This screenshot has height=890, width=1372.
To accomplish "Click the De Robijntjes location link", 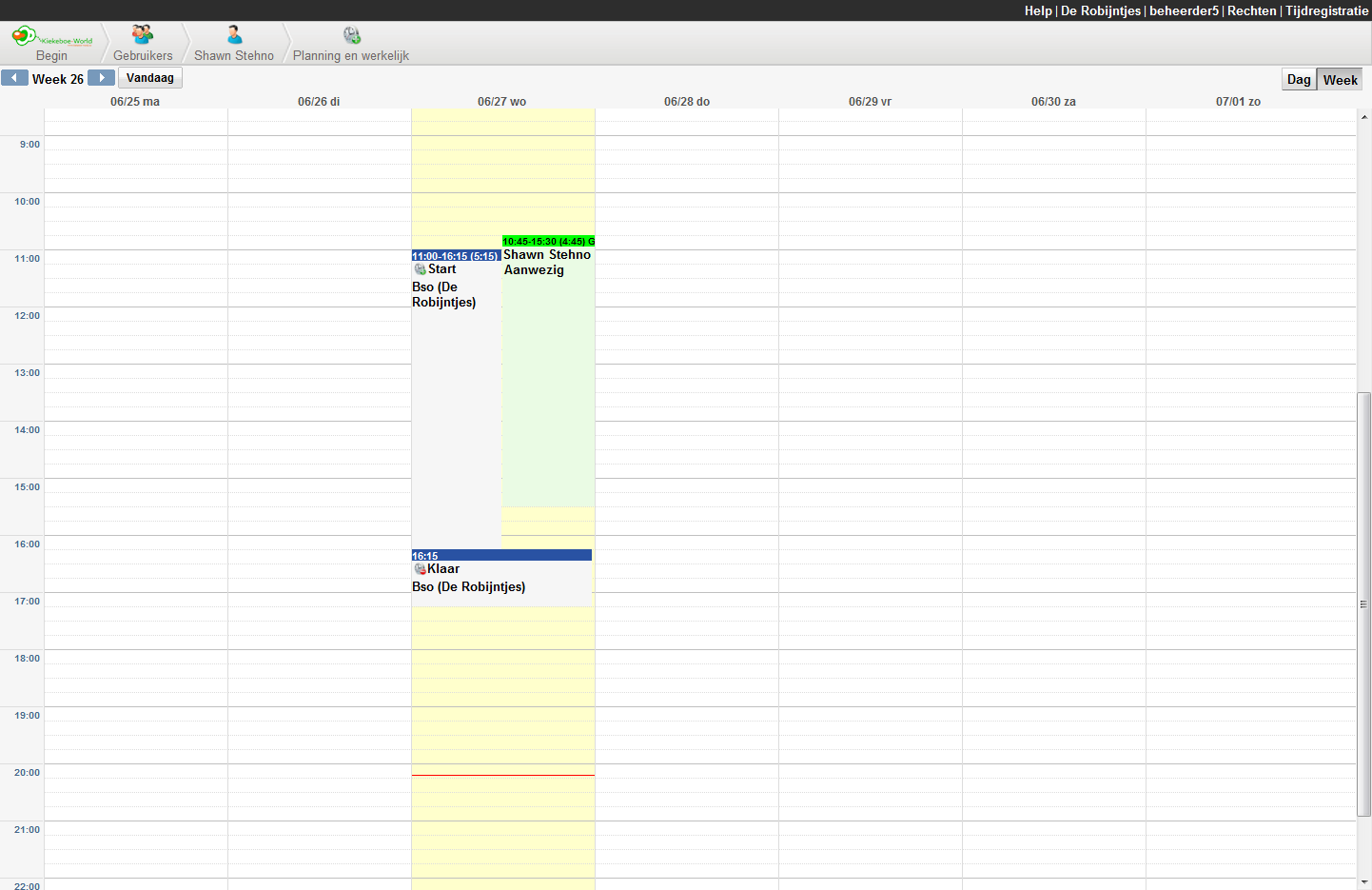I will coord(1100,10).
